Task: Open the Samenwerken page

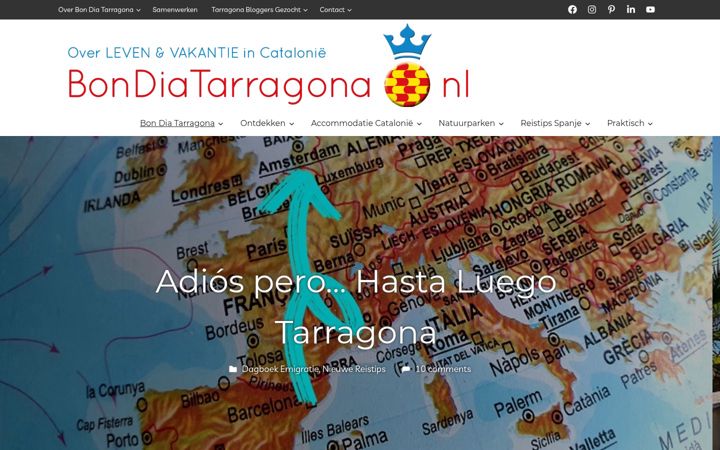Action: pos(175,10)
